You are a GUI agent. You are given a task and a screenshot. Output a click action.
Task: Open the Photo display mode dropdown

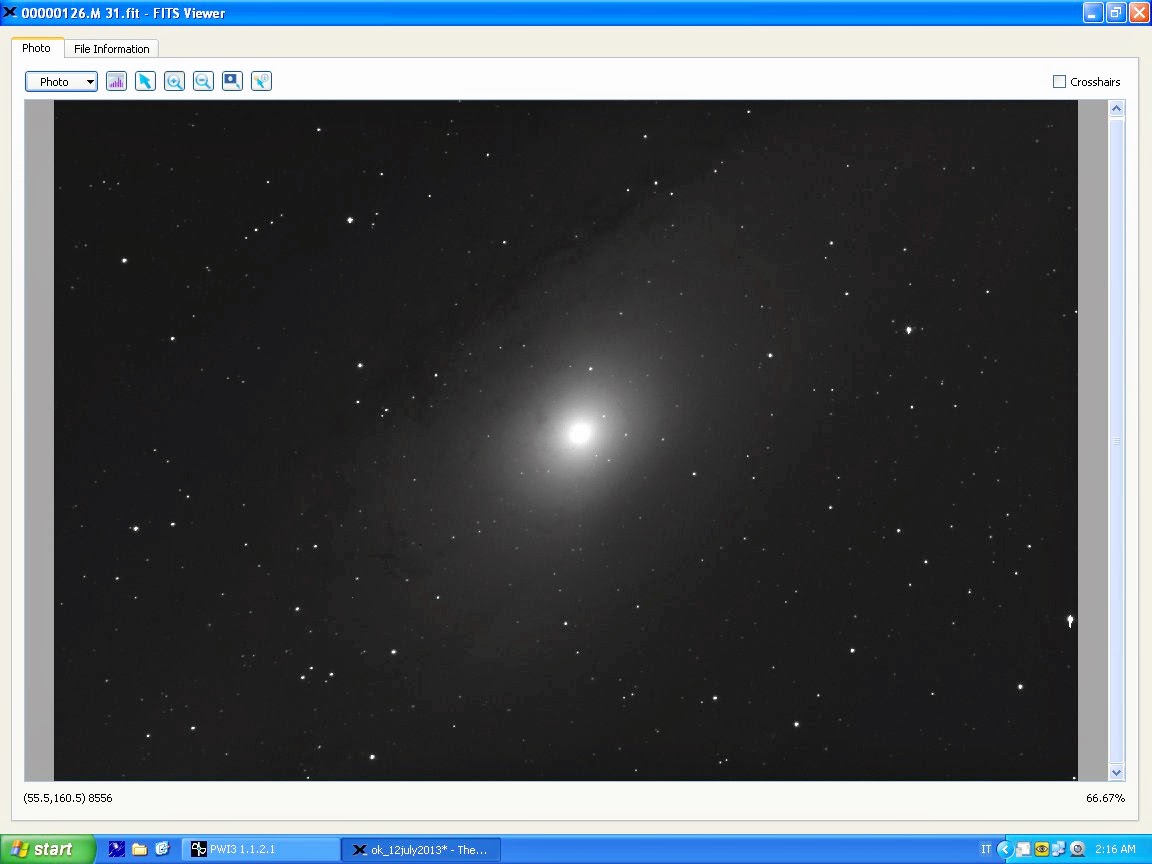[61, 82]
